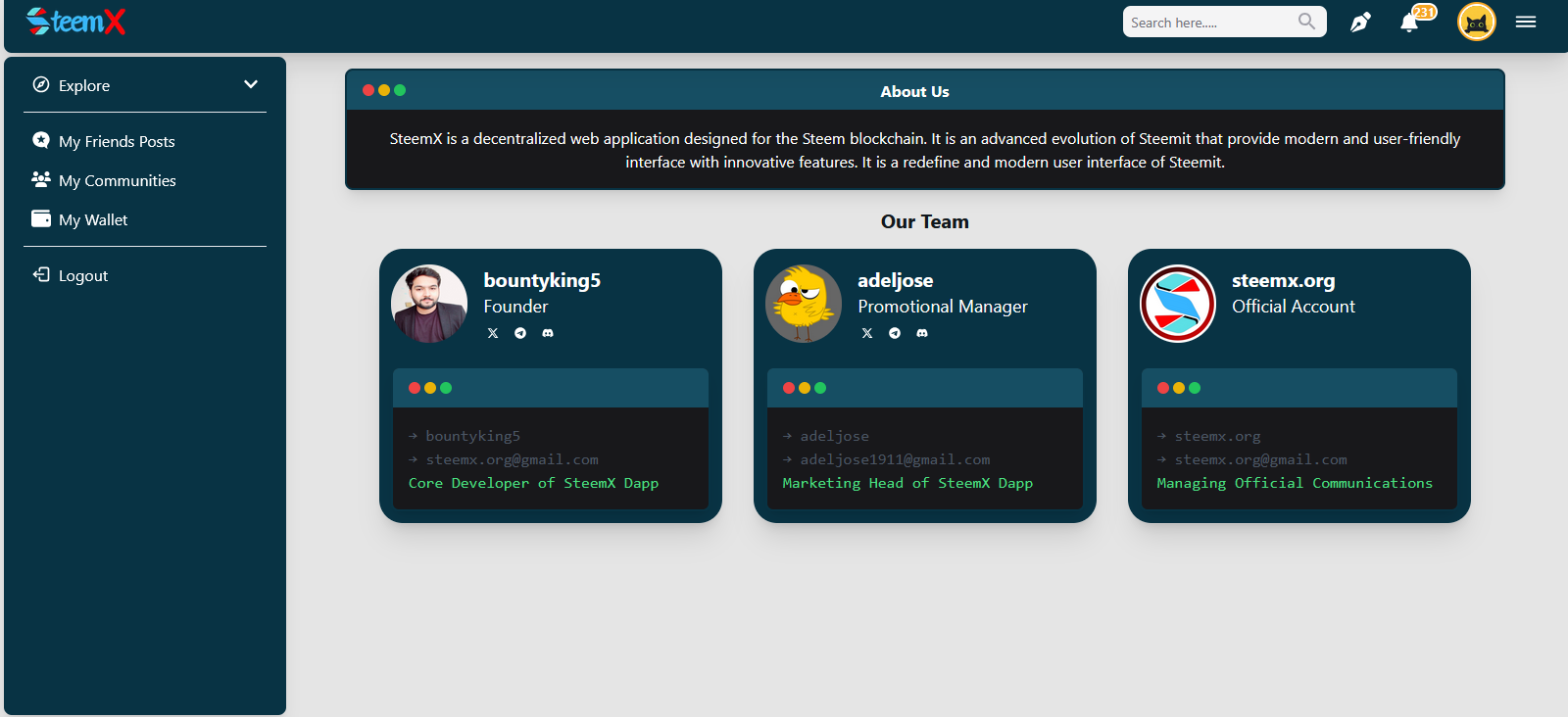Go to My Communities

point(118,180)
